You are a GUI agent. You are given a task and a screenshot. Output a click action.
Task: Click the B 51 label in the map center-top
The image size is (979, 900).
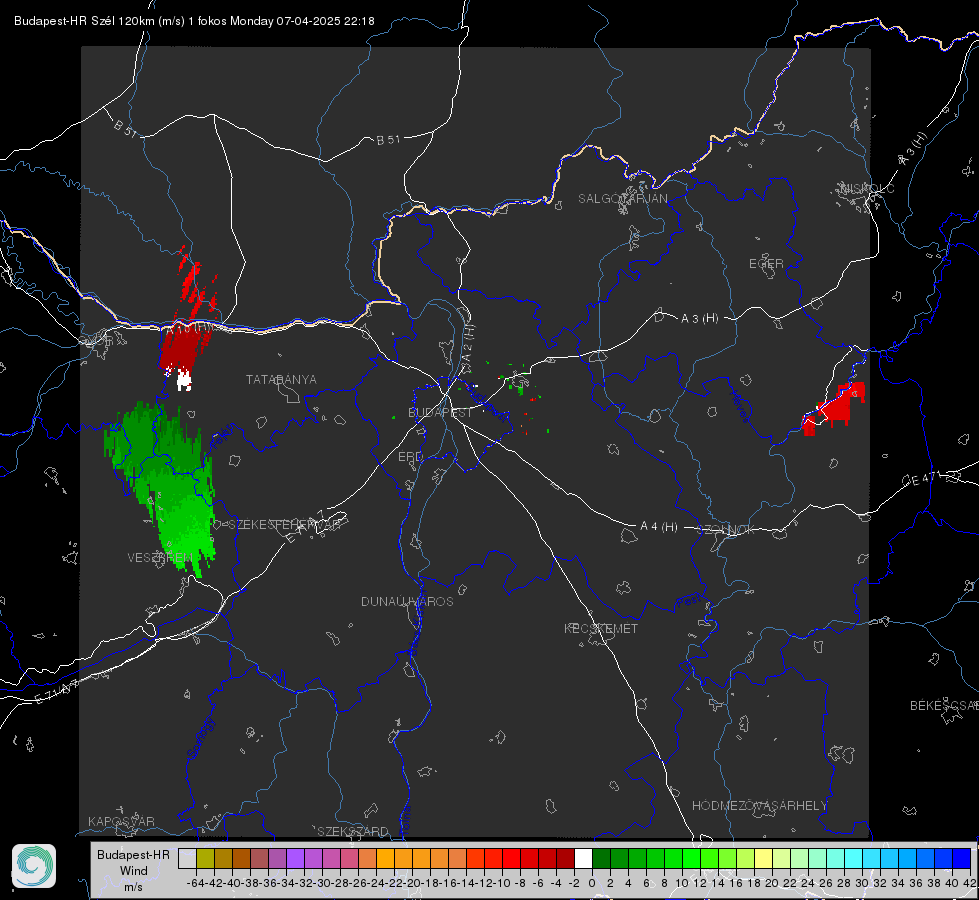point(388,140)
